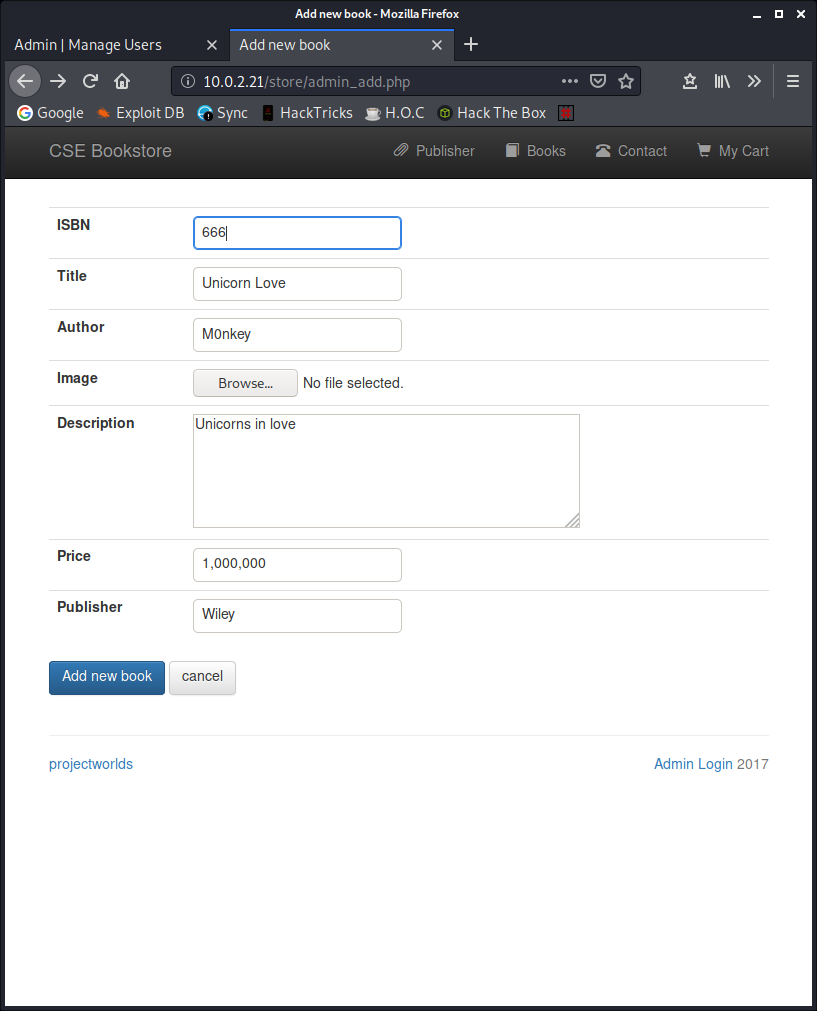Reload the current page
Image resolution: width=817 pixels, height=1011 pixels.
tap(90, 81)
